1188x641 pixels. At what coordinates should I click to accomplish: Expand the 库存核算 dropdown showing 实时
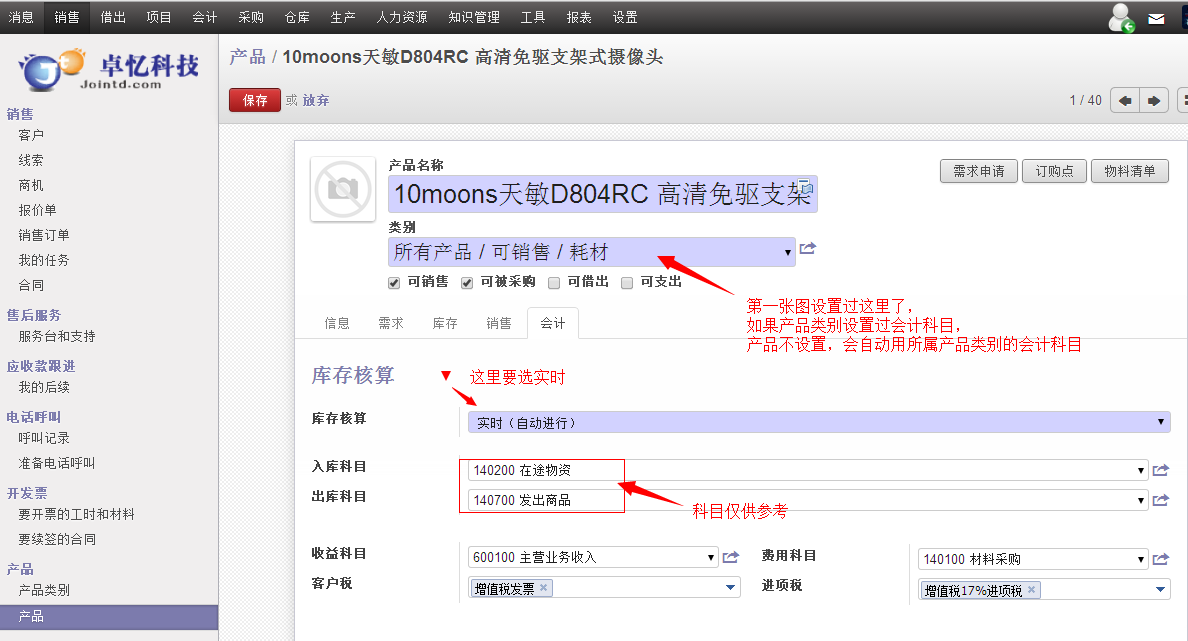pos(818,423)
